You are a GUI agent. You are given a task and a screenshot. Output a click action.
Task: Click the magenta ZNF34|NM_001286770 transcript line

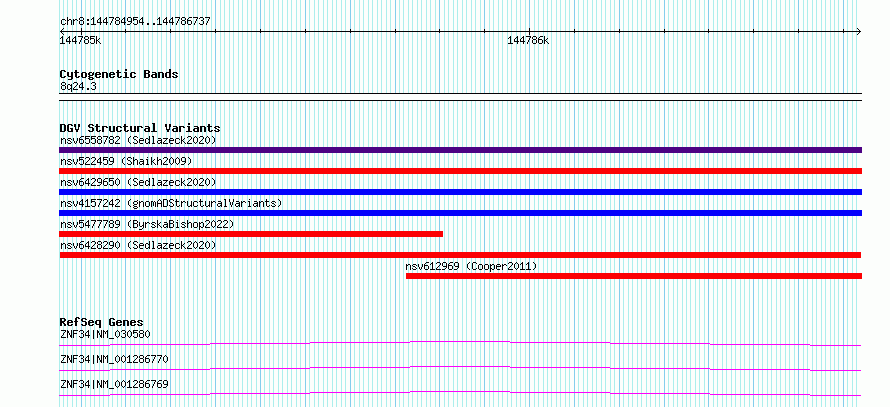click(460, 368)
